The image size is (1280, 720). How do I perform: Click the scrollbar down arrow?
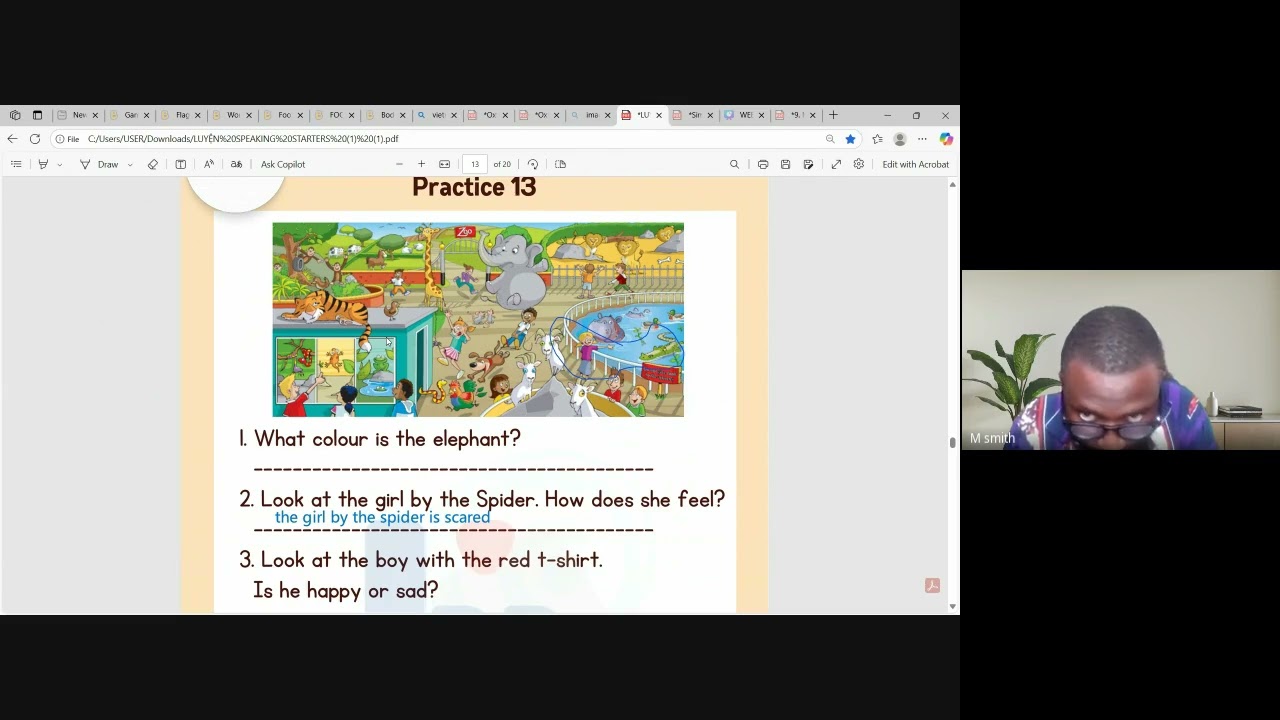pyautogui.click(x=952, y=606)
